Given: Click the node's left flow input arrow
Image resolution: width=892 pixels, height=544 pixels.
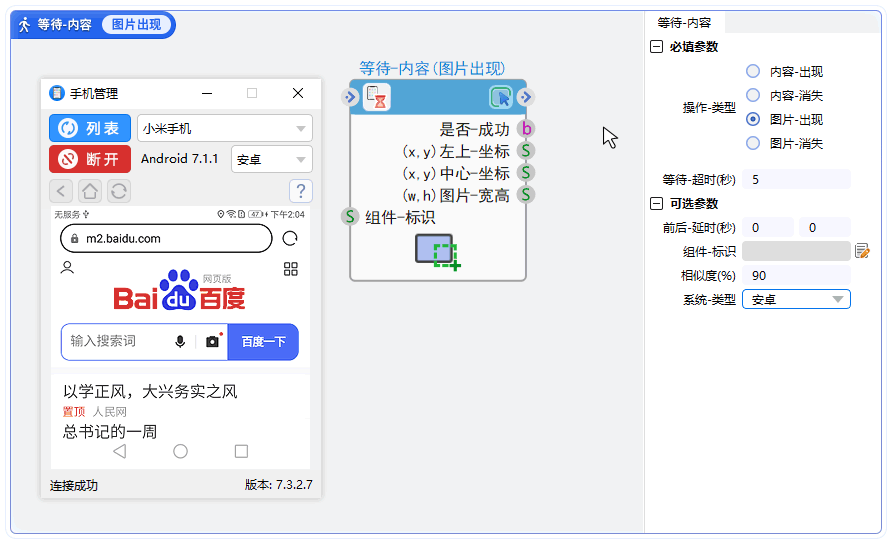Looking at the screenshot, I should coord(349,97).
